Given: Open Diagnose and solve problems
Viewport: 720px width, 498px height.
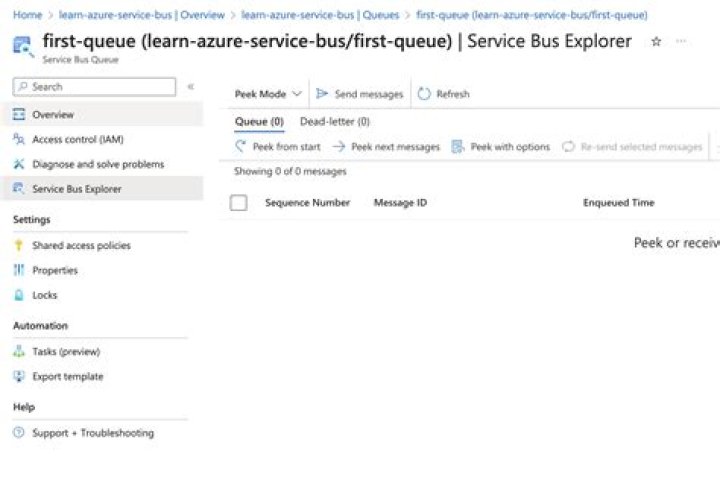Looking at the screenshot, I should (102, 164).
